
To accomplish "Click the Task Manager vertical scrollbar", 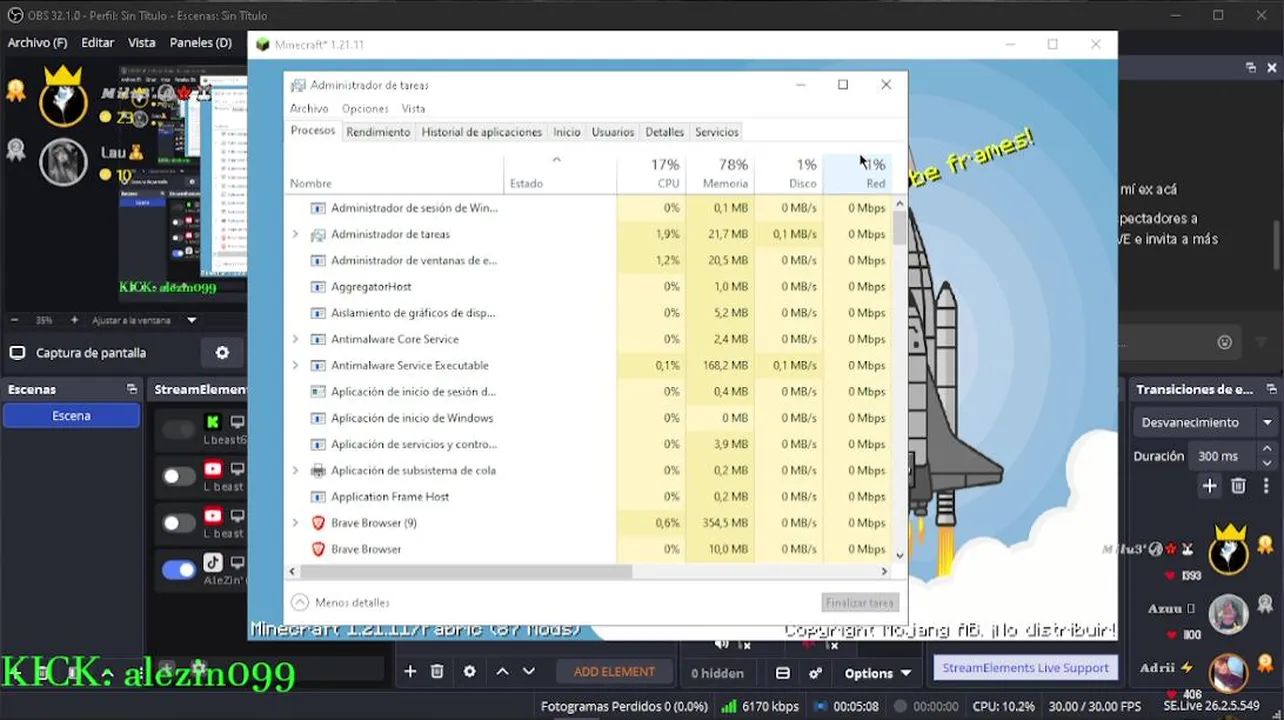I will click(899, 228).
